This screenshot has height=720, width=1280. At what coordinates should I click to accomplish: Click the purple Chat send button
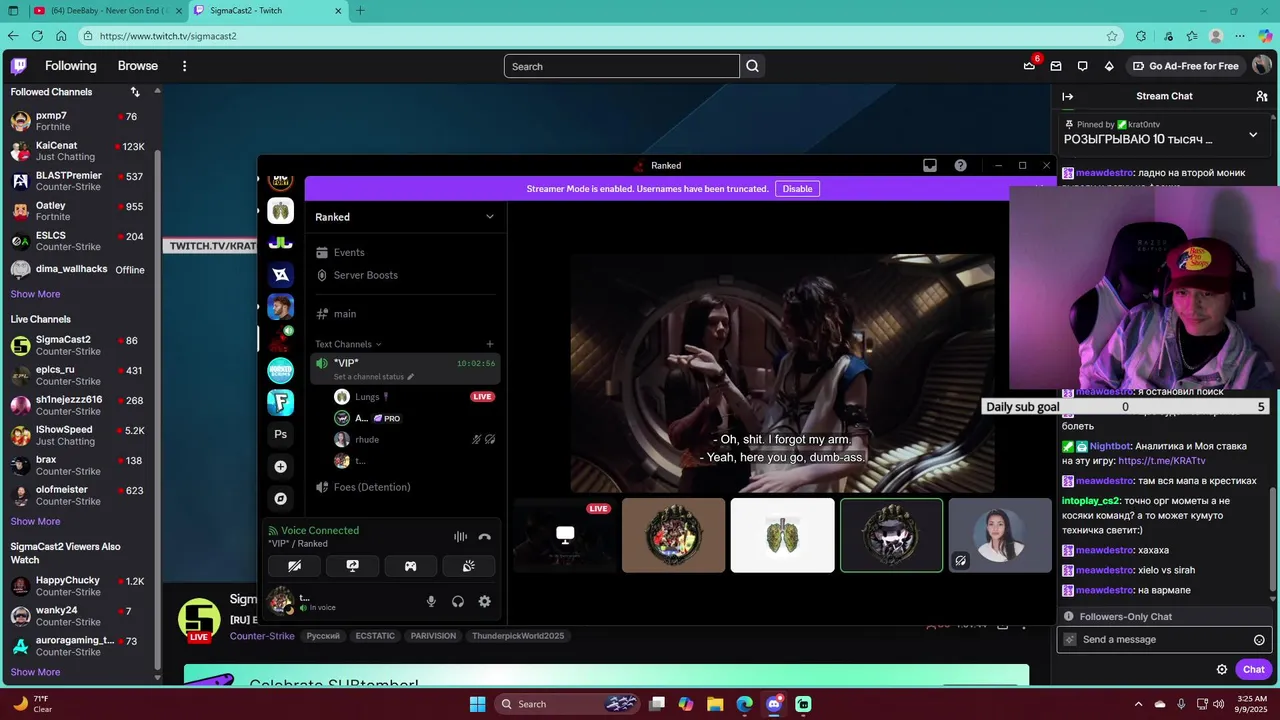1253,669
